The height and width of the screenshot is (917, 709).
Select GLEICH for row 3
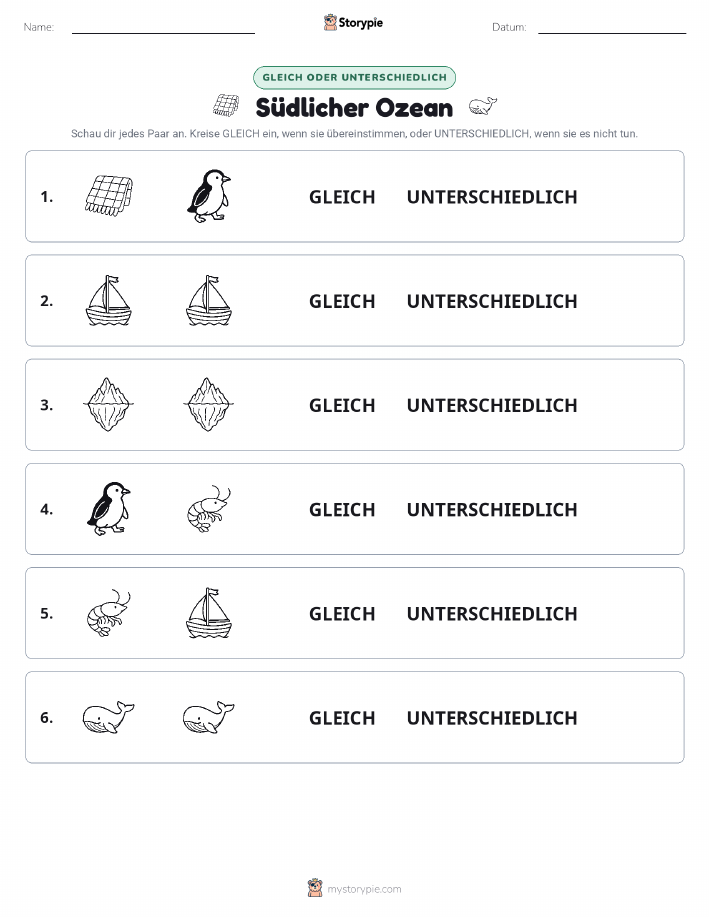click(342, 405)
